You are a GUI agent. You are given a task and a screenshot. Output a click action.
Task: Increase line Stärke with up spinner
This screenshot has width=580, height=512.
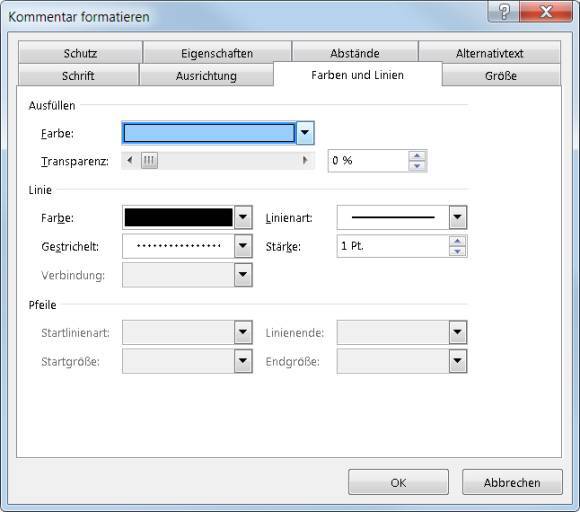click(458, 241)
